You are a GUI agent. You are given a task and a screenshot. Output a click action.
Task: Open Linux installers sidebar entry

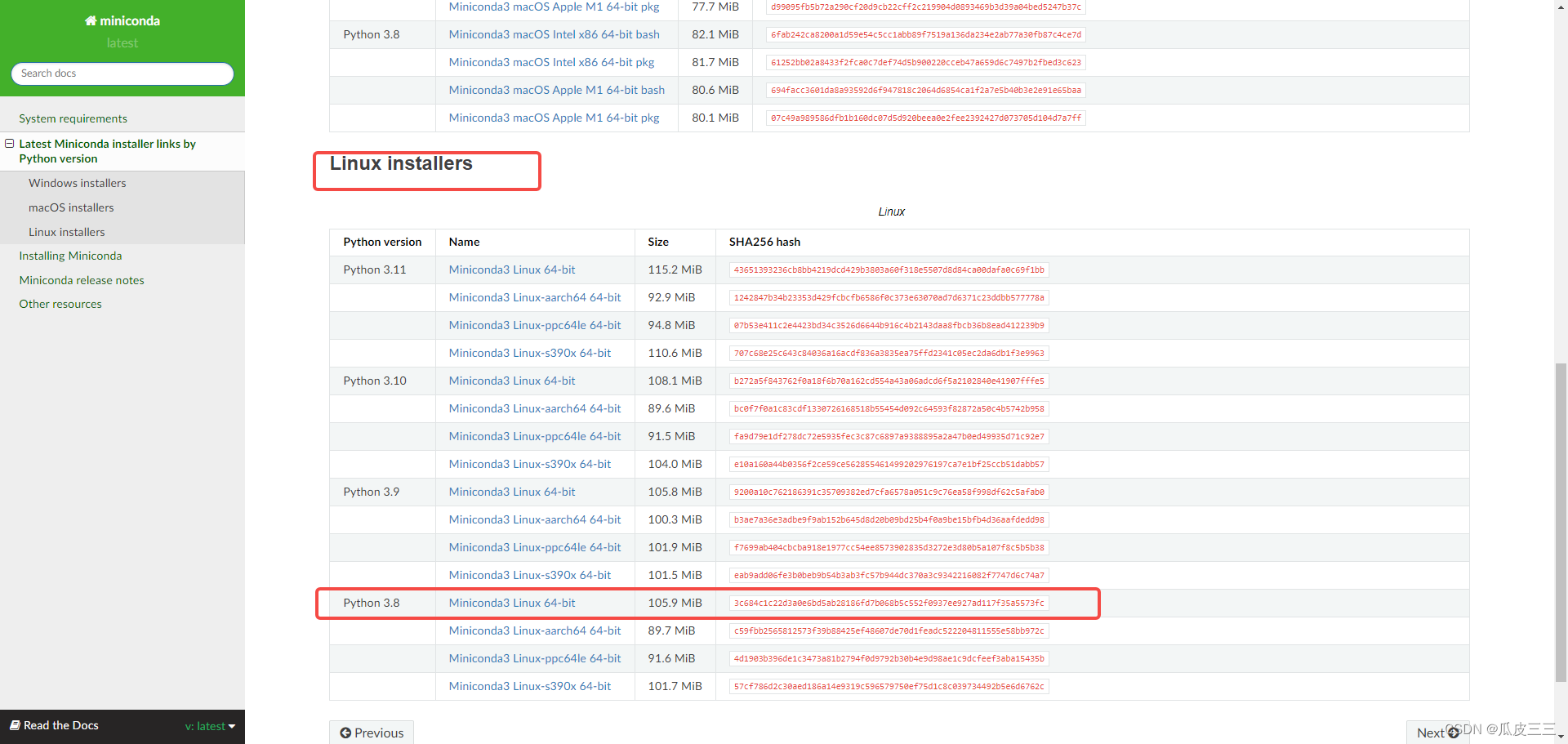tap(67, 232)
